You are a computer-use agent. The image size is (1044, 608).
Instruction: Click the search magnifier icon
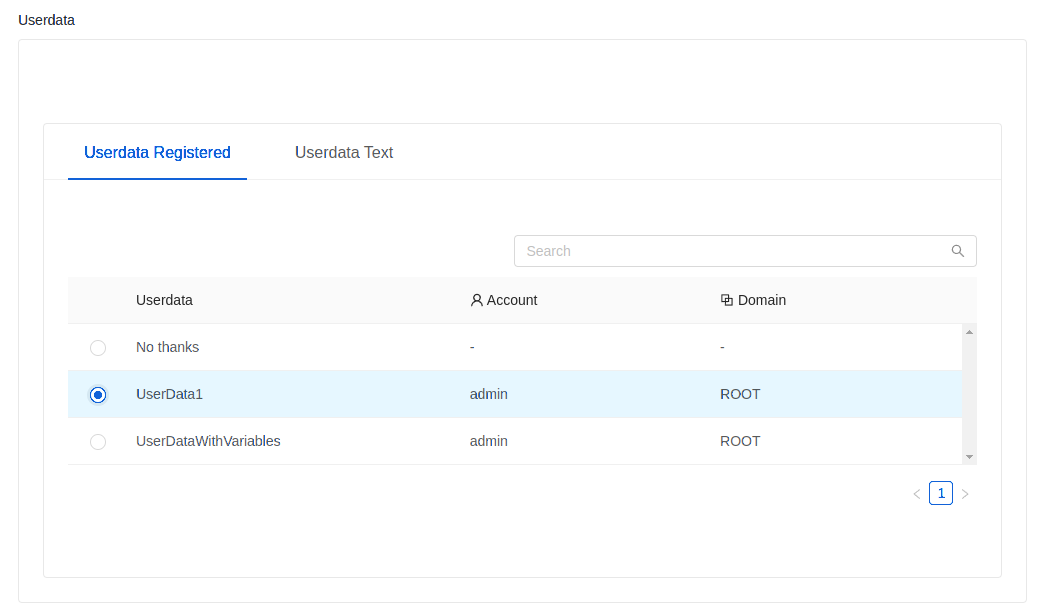(x=957, y=251)
